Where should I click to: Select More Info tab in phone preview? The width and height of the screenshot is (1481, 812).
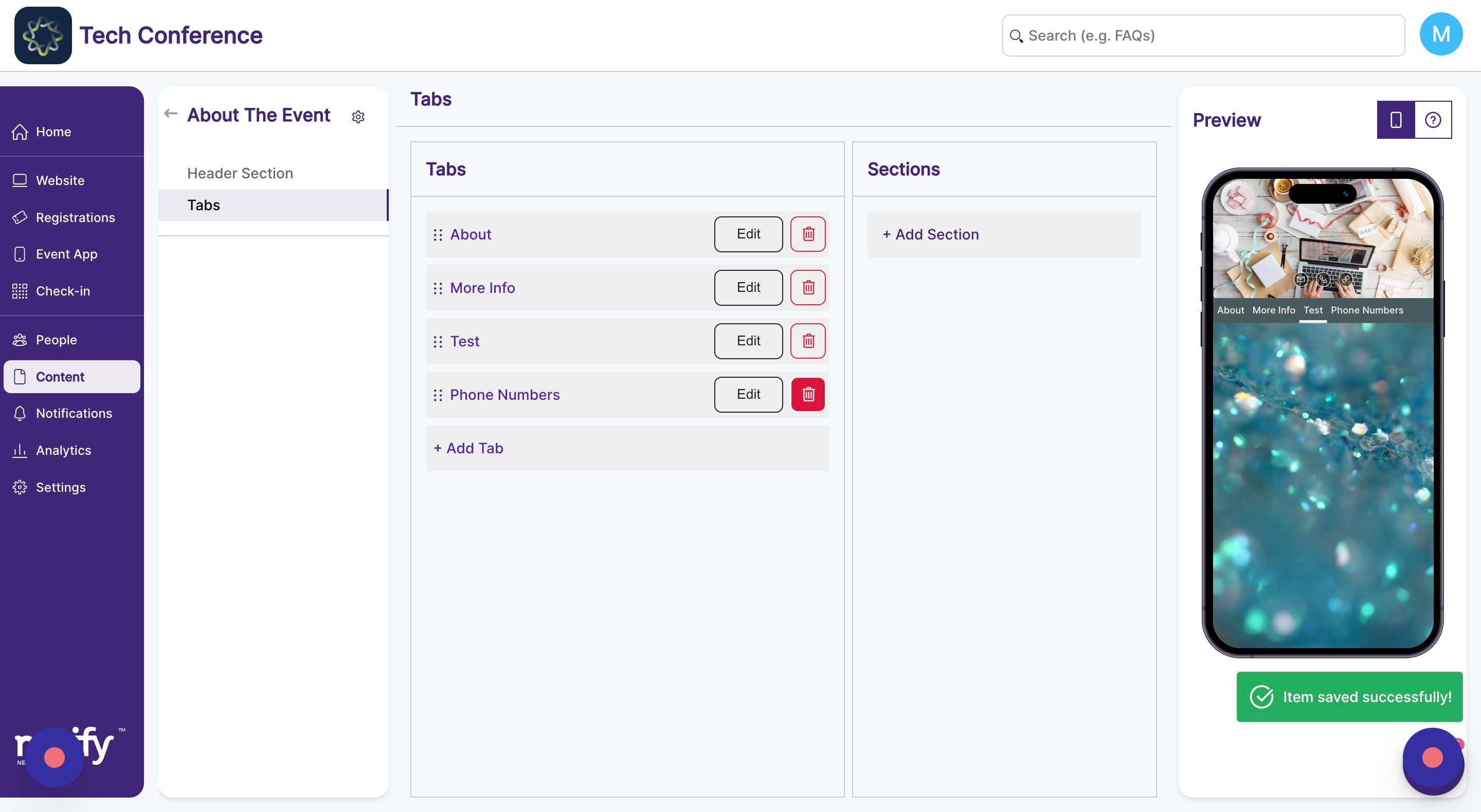(x=1273, y=310)
